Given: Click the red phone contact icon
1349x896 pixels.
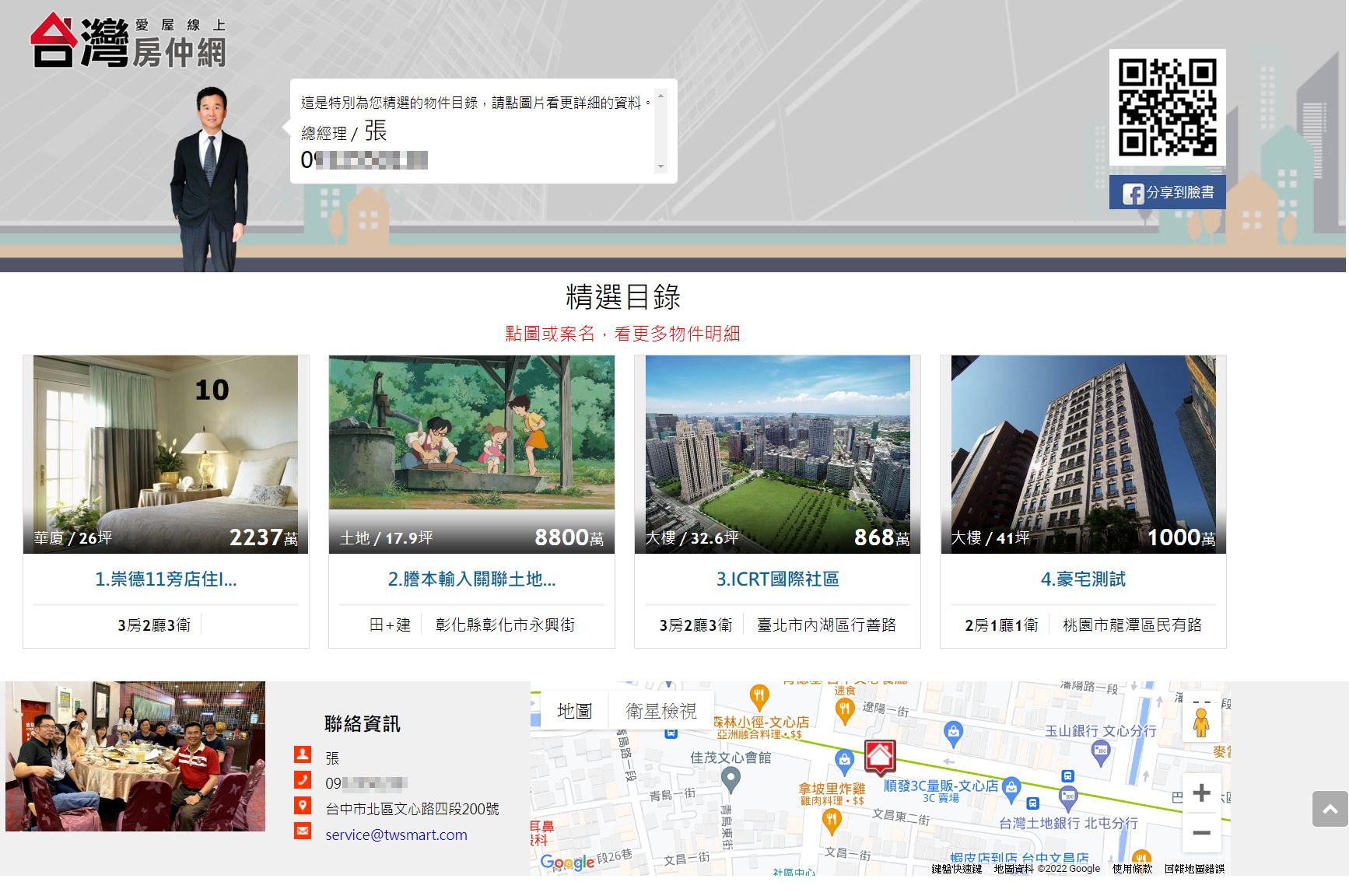Looking at the screenshot, I should pyautogui.click(x=303, y=780).
